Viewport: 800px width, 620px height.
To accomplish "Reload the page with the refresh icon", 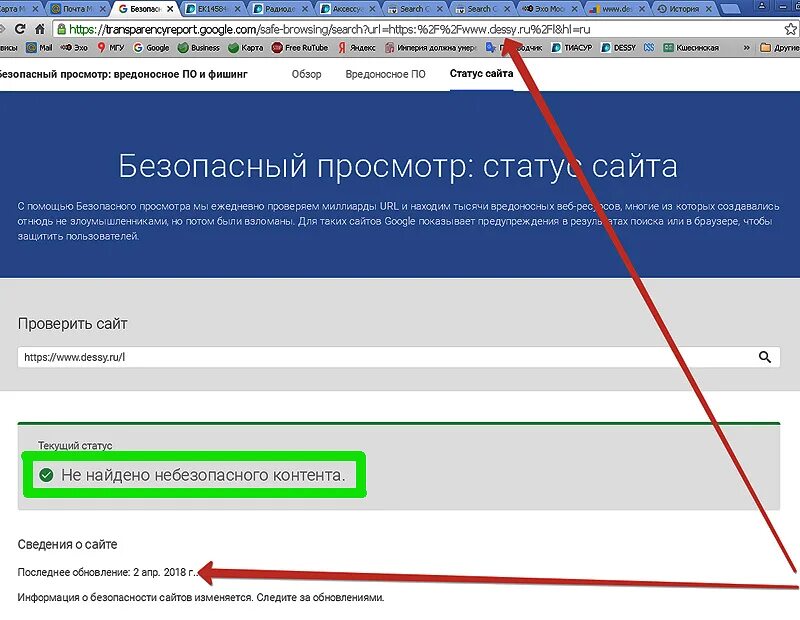I will 20,29.
